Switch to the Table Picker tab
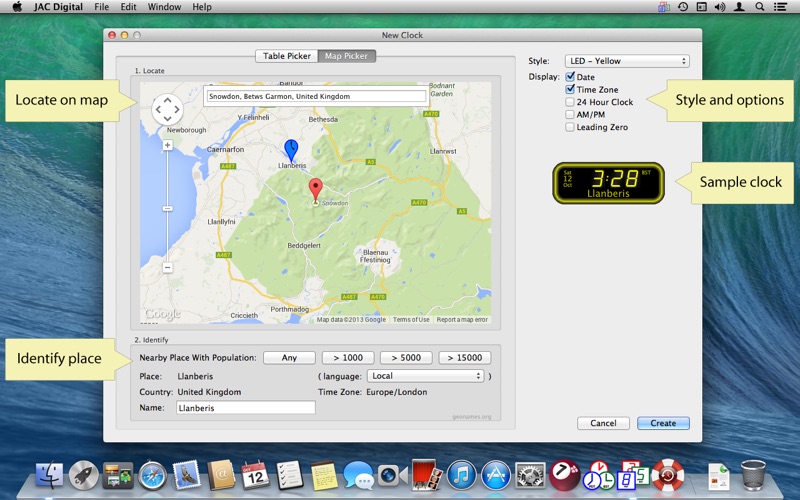The image size is (800, 500). pyautogui.click(x=287, y=56)
